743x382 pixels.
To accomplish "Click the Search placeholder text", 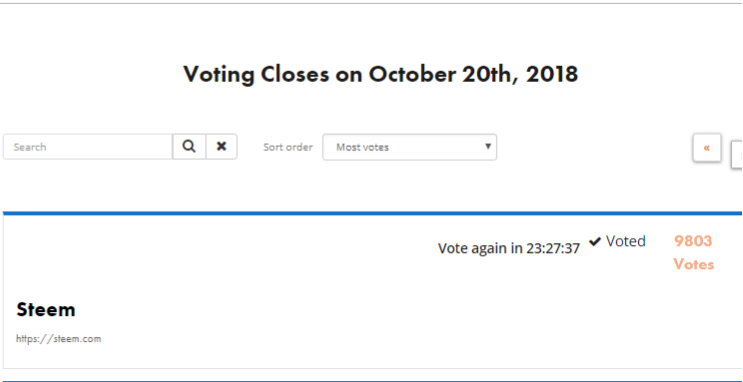I will (30, 147).
